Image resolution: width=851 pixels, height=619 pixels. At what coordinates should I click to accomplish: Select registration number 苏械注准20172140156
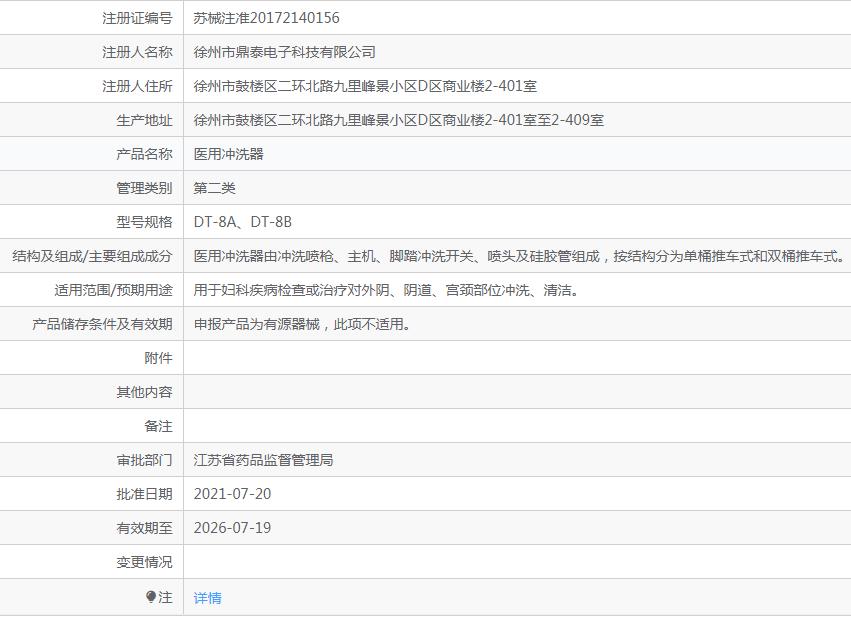coord(266,18)
